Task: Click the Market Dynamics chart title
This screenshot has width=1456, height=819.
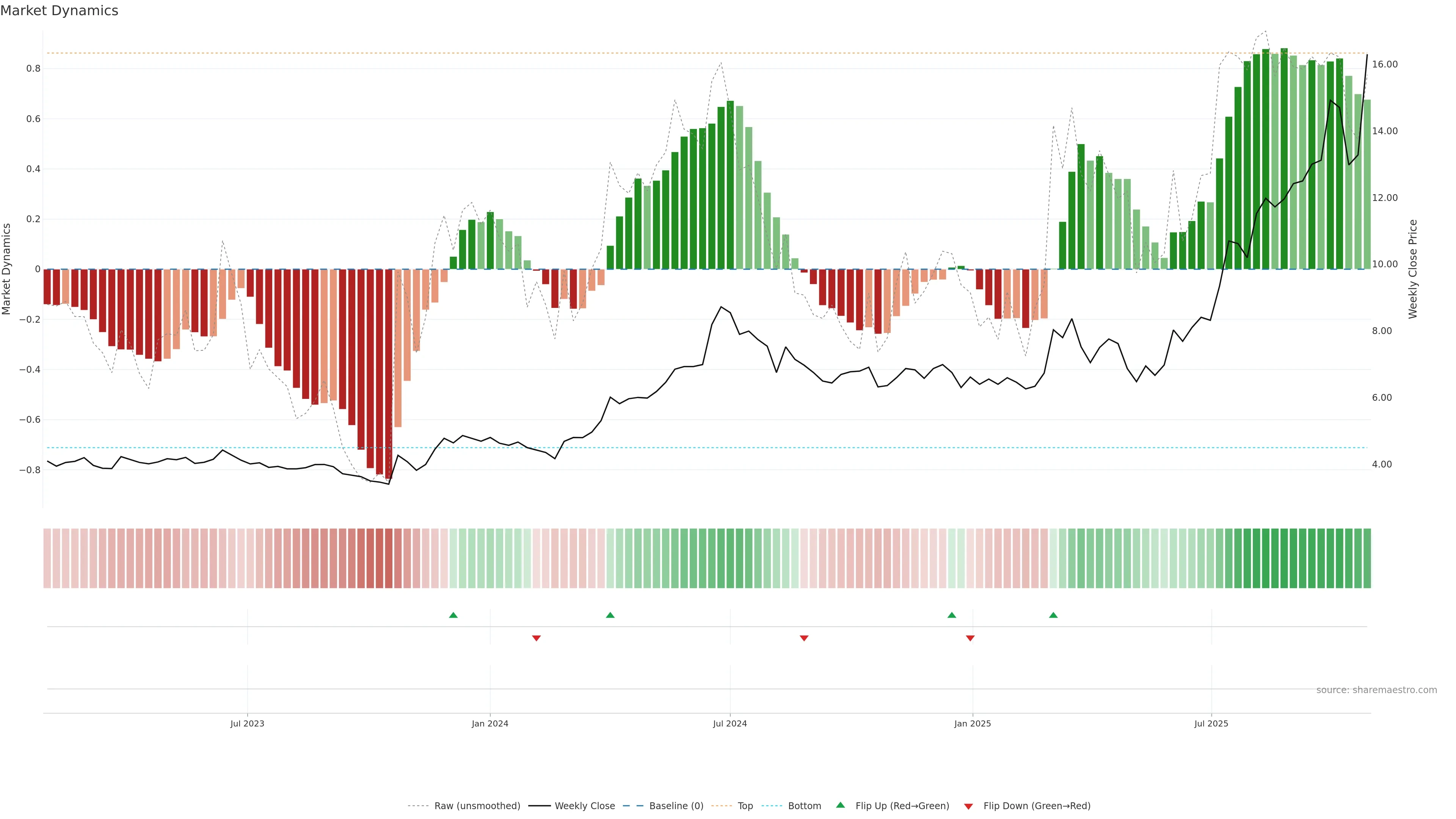Action: [x=60, y=11]
